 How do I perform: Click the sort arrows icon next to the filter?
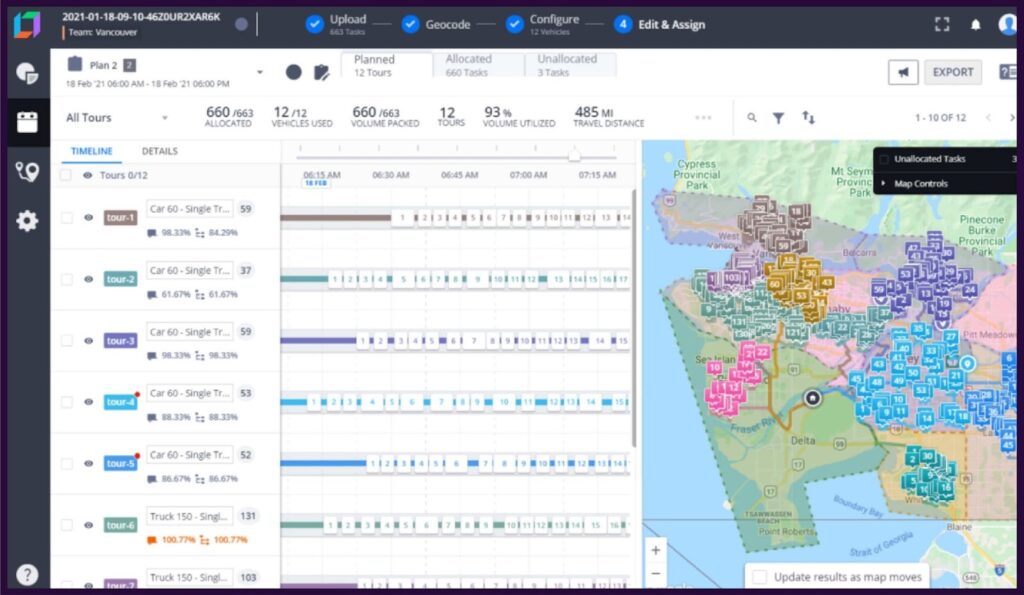click(x=810, y=117)
